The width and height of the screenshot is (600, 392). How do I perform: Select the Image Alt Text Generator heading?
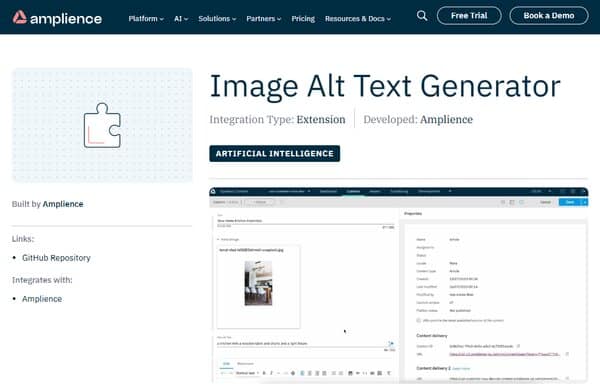[385, 87]
